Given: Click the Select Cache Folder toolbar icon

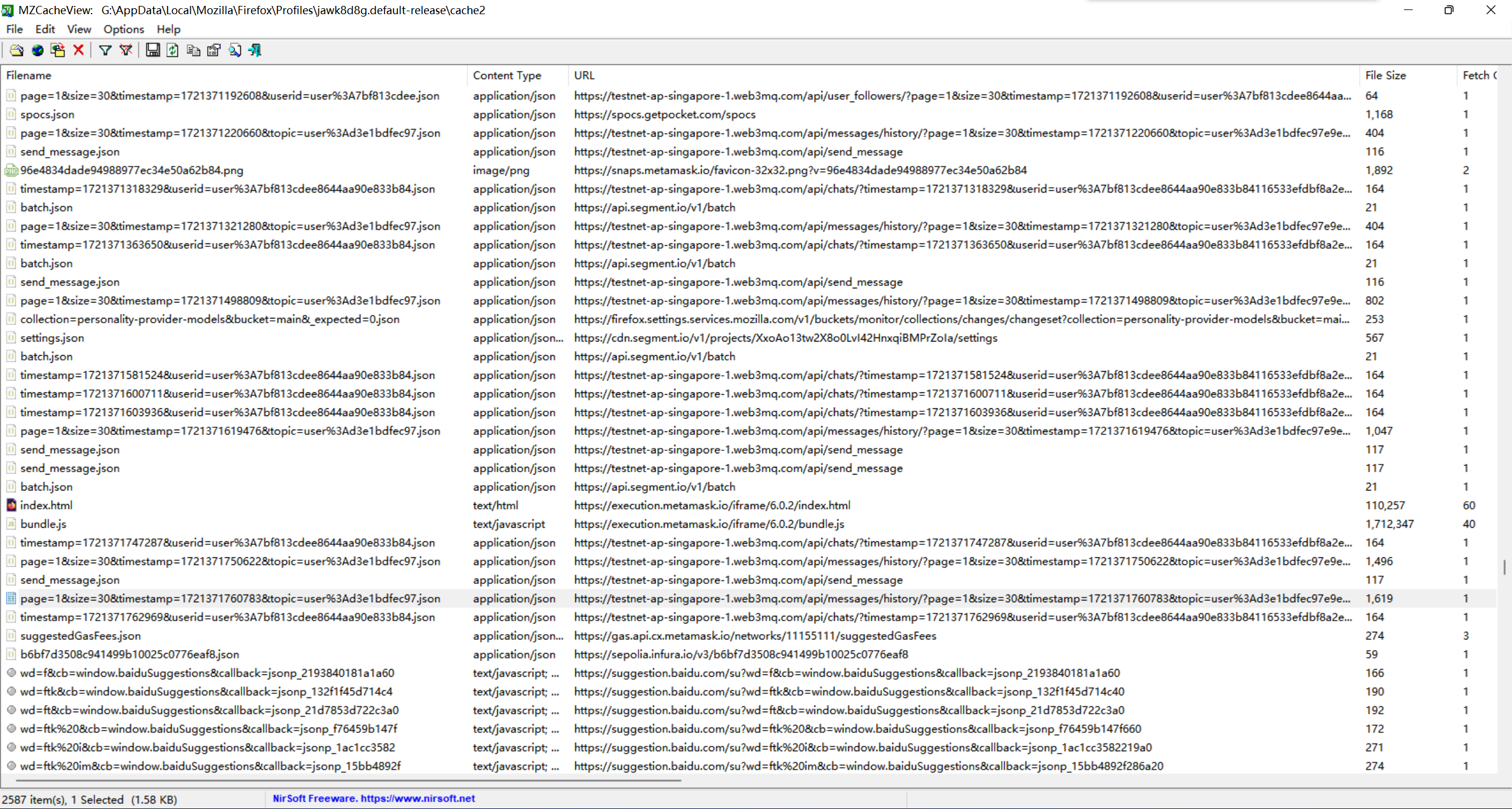Looking at the screenshot, I should [x=17, y=50].
